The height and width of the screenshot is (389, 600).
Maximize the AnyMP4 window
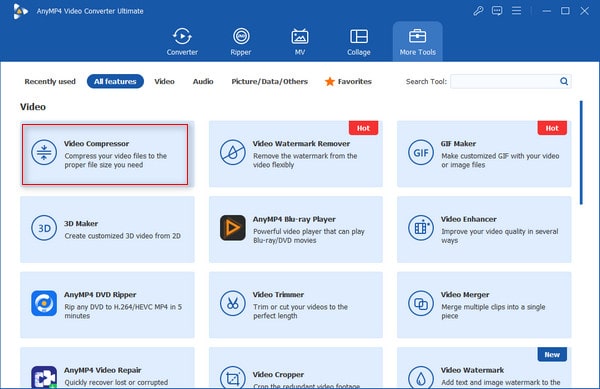tap(565, 11)
